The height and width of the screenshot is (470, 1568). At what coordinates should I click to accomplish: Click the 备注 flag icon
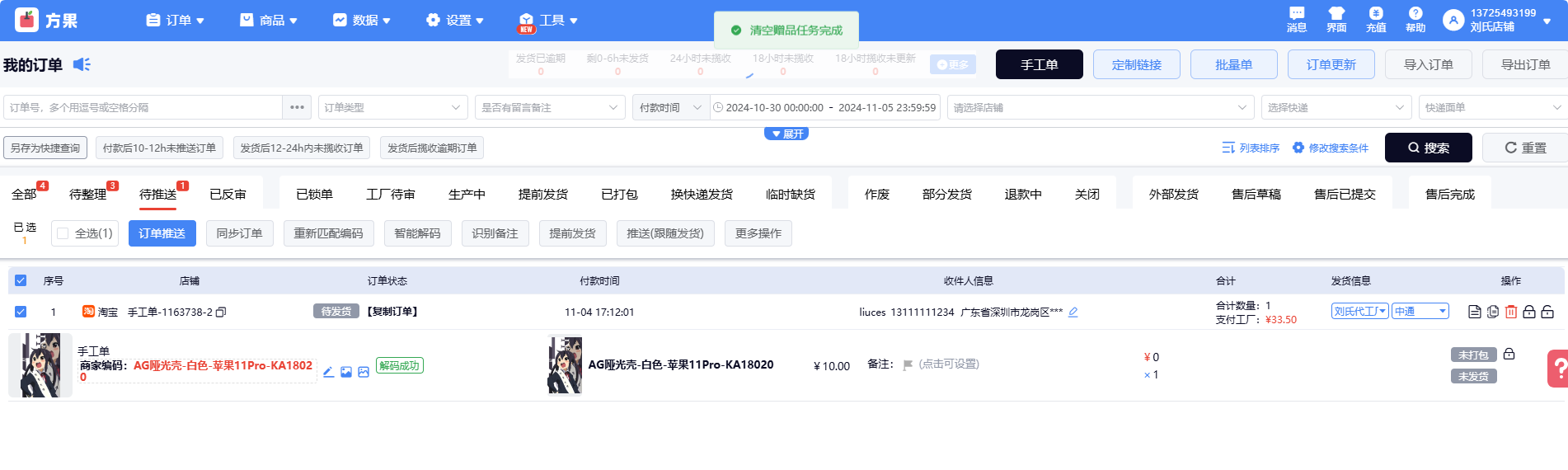pyautogui.click(x=908, y=364)
